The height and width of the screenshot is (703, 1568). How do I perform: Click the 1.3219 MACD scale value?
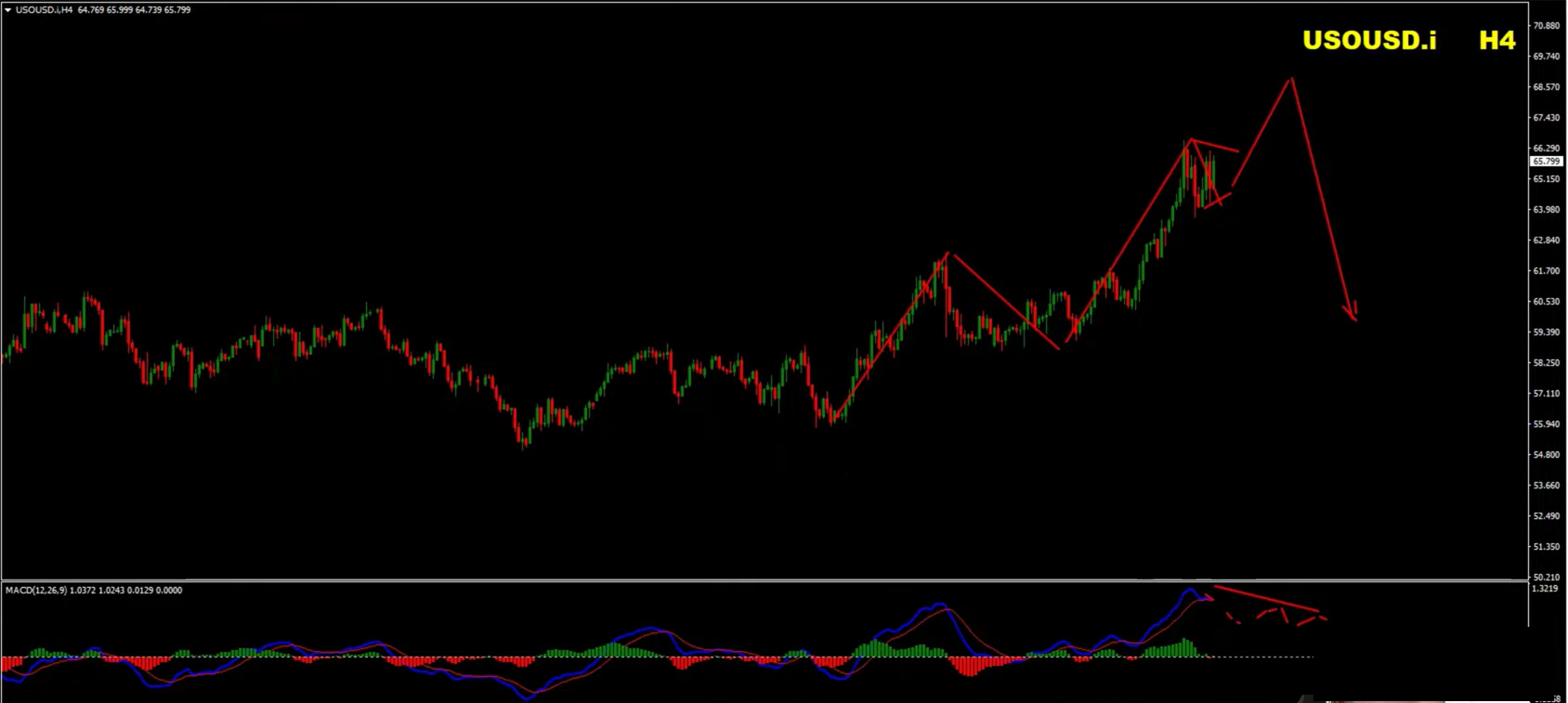pos(1545,589)
